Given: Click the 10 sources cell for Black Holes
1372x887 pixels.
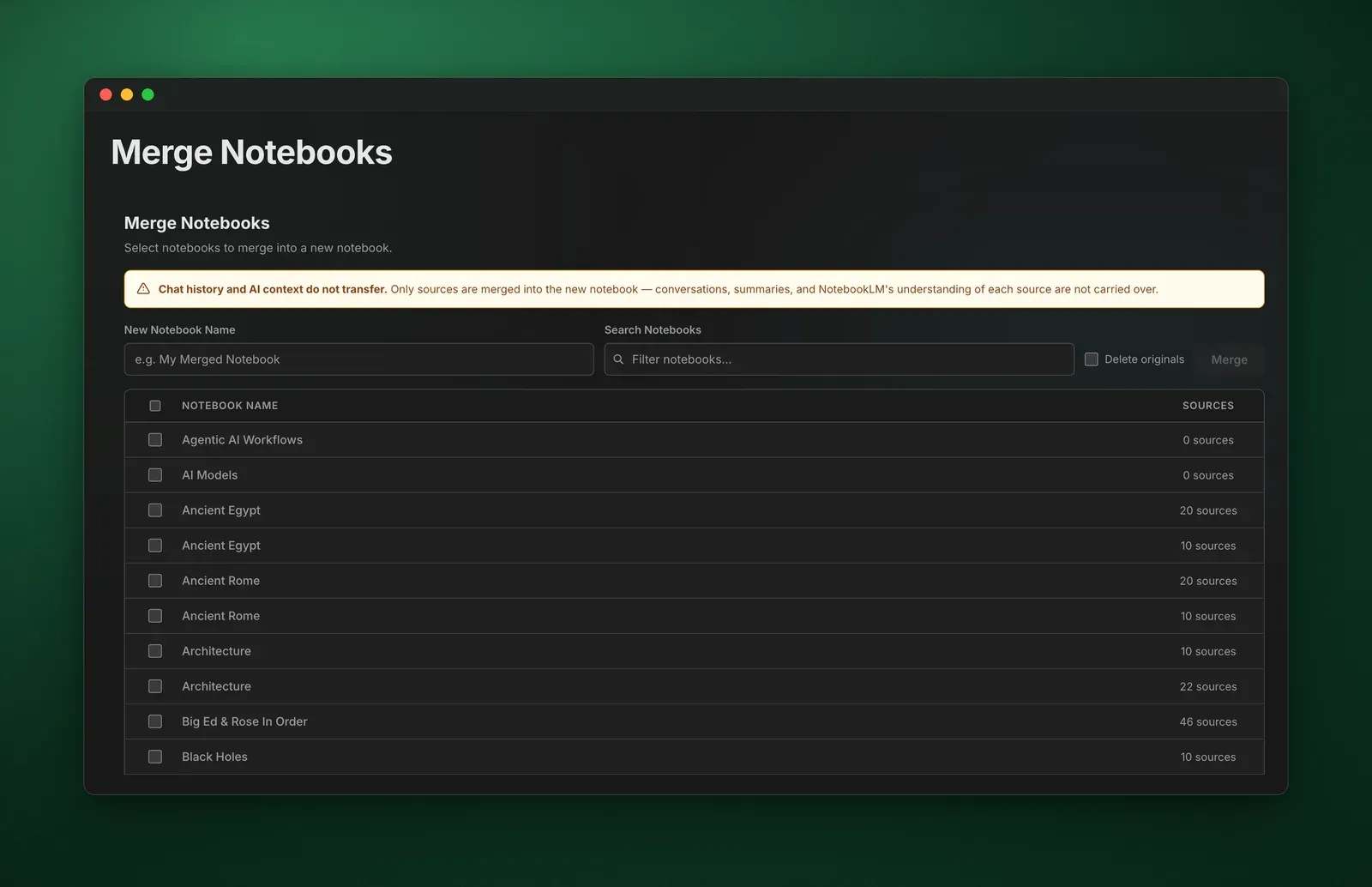Looking at the screenshot, I should [1208, 757].
